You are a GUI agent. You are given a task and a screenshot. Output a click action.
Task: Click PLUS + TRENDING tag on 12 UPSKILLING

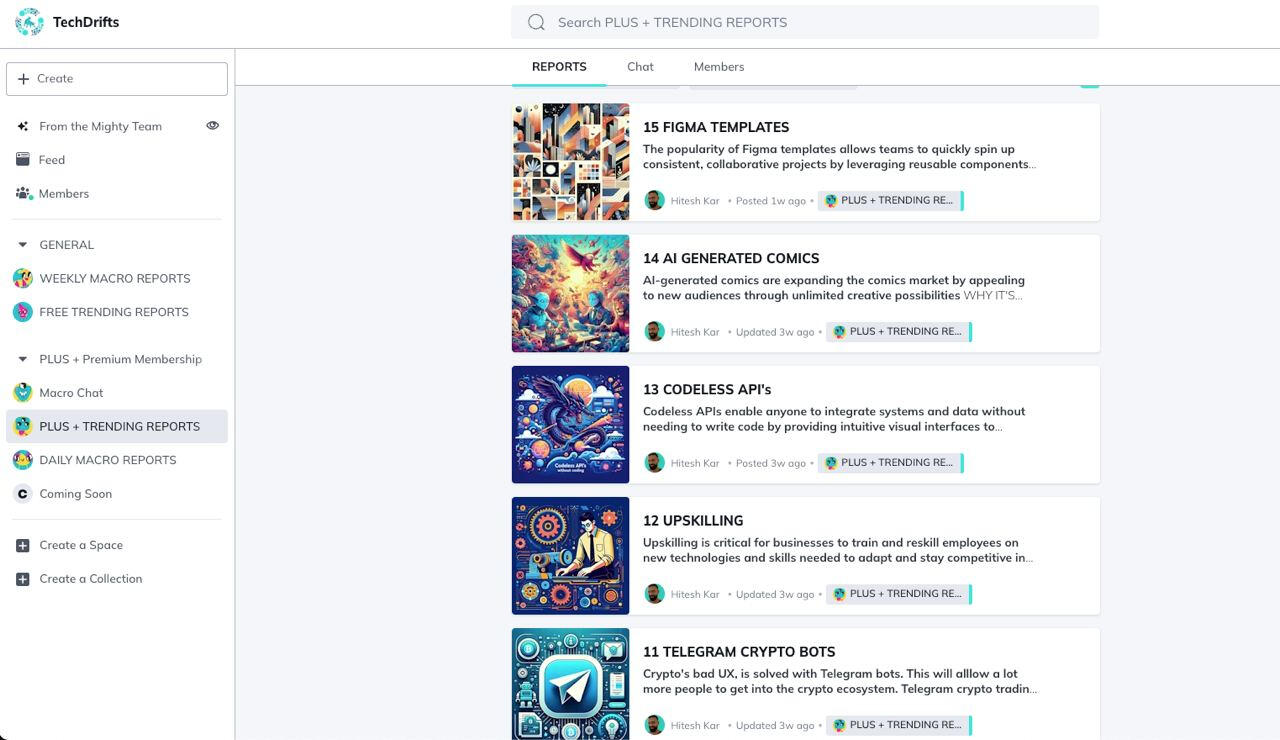coord(897,594)
